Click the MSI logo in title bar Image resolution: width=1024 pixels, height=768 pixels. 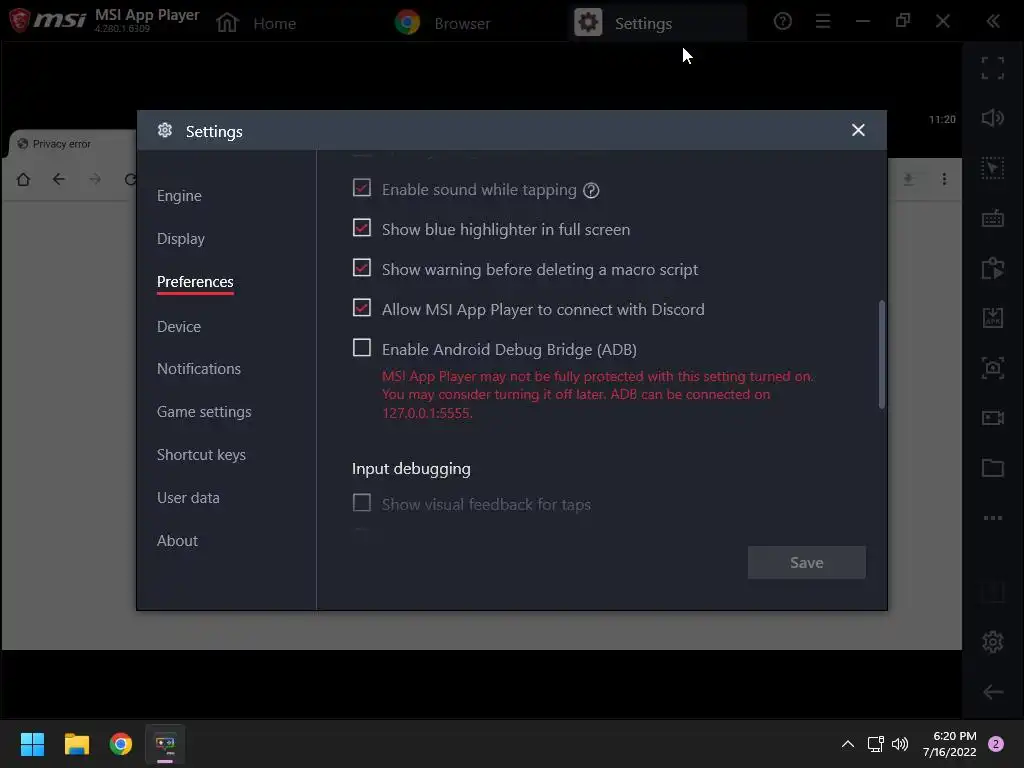click(x=47, y=20)
